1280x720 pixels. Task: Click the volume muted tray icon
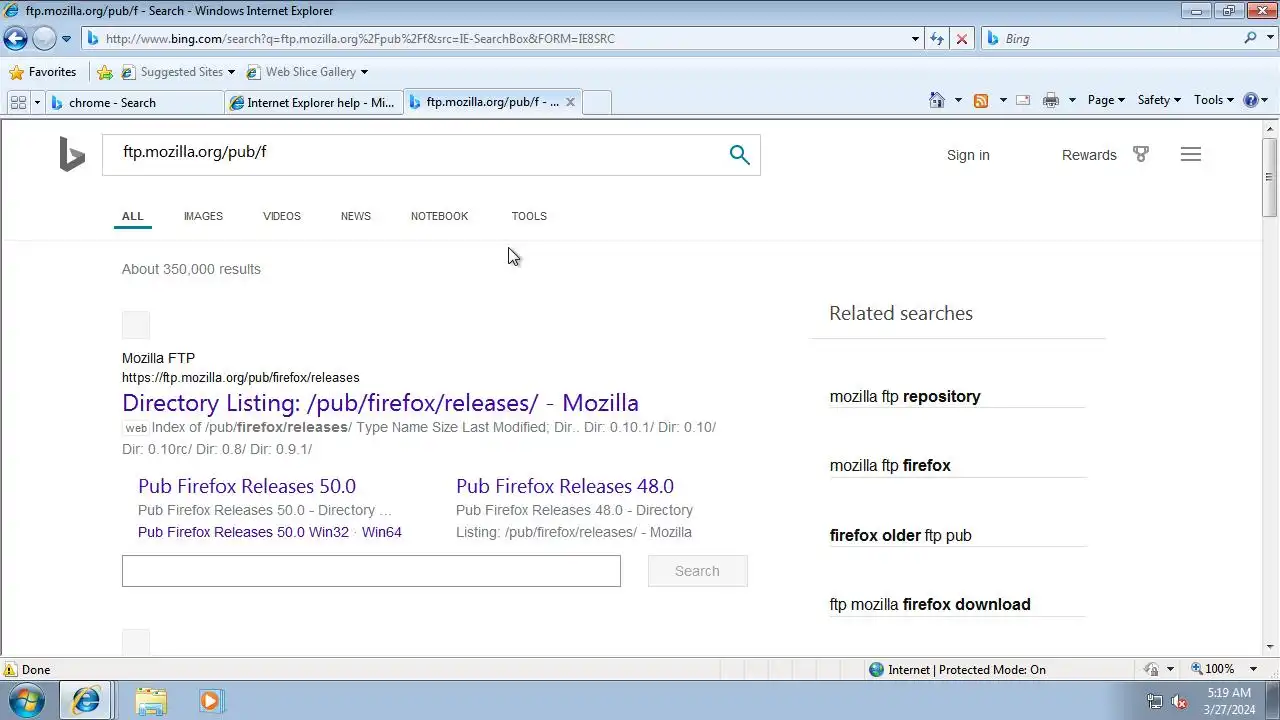1179,701
